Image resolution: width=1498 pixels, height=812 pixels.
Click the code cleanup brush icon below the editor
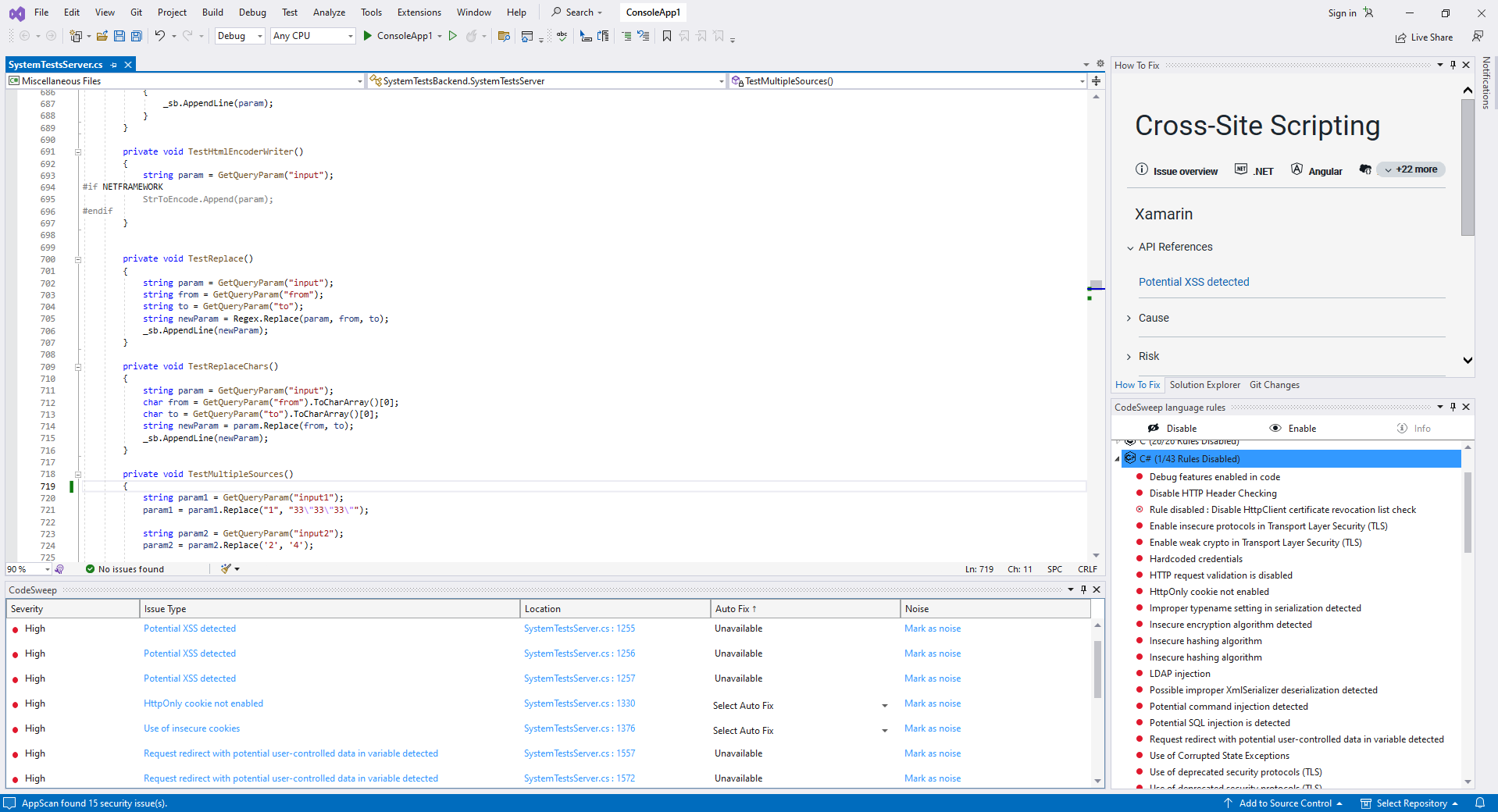pyautogui.click(x=226, y=569)
